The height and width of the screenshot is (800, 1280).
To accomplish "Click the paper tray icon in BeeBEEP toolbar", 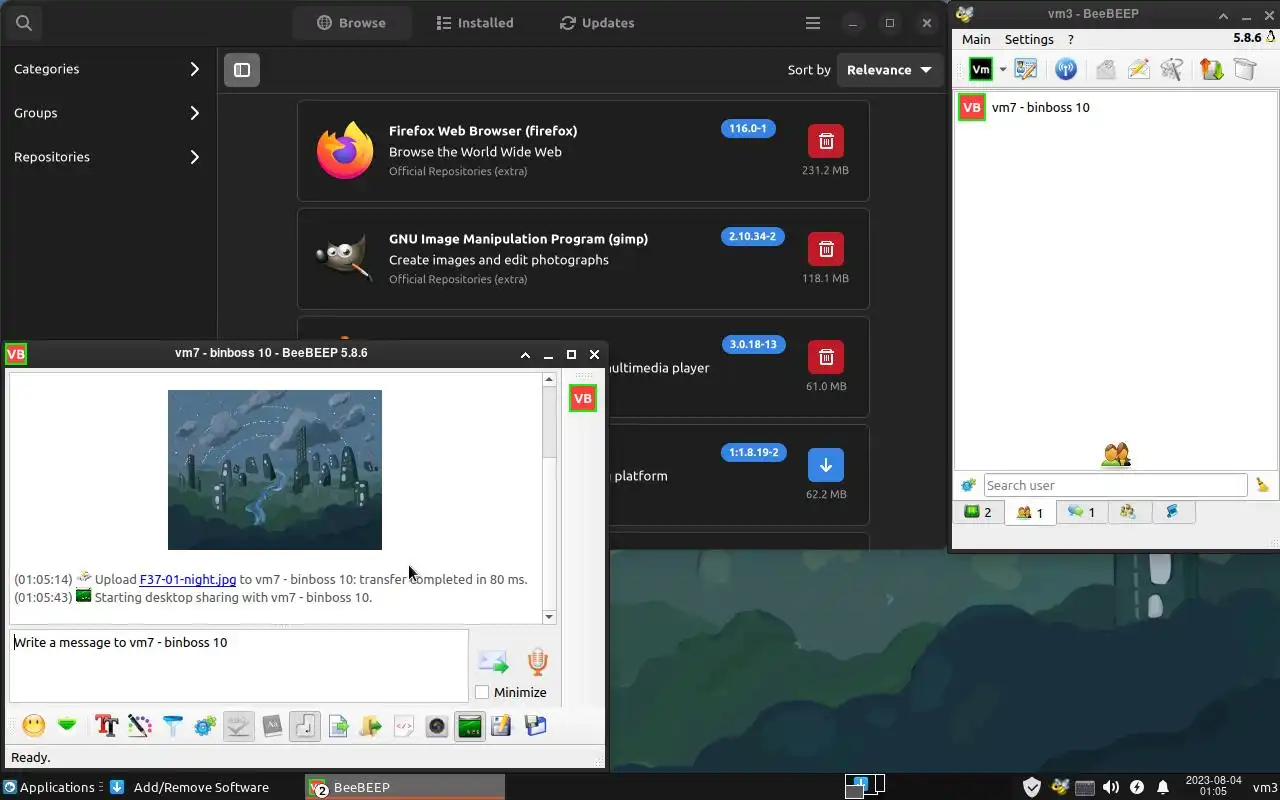I will pyautogui.click(x=1245, y=69).
